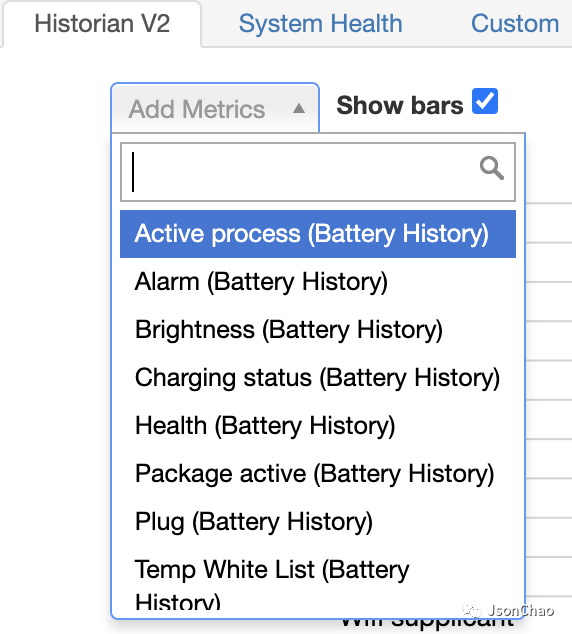The width and height of the screenshot is (572, 634).
Task: Click the JsonChao watermark logo icon
Action: coord(472,609)
